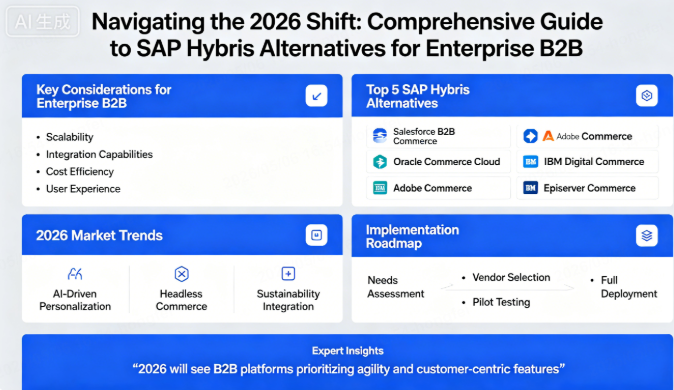Click the '2026 Market Trends' heading

click(99, 236)
